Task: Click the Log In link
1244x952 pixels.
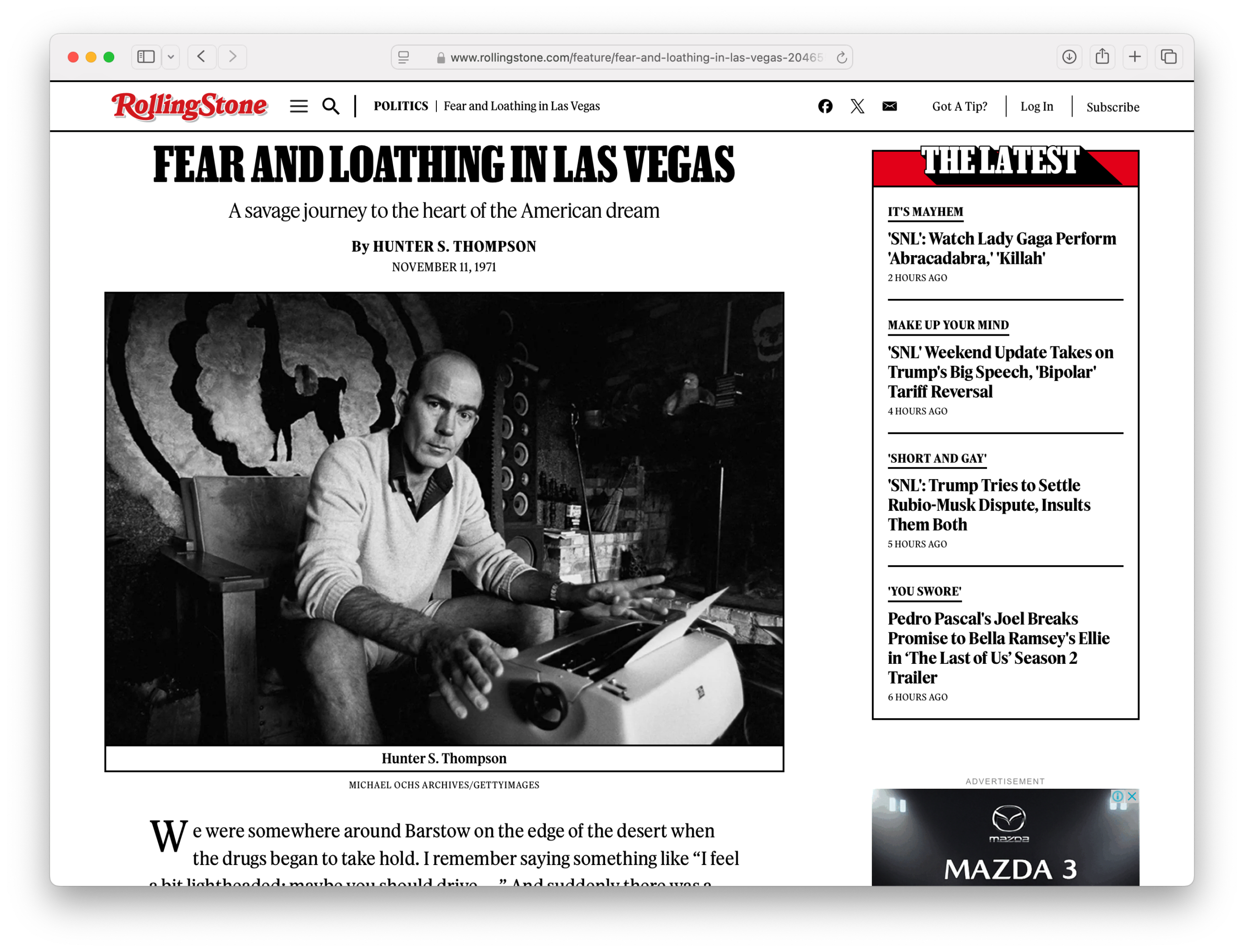Action: (1037, 106)
